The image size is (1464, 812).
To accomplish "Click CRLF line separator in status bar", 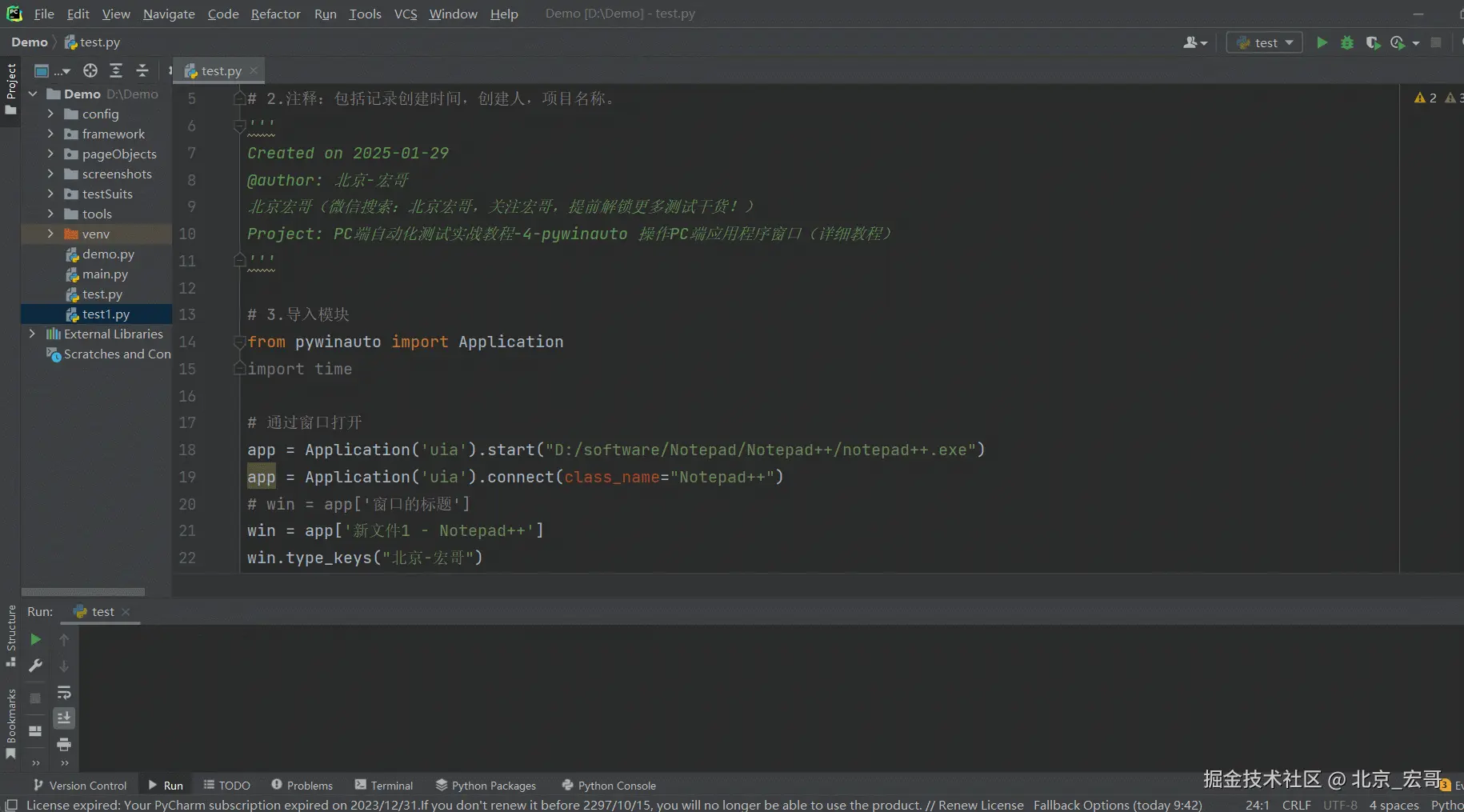I will [1296, 805].
